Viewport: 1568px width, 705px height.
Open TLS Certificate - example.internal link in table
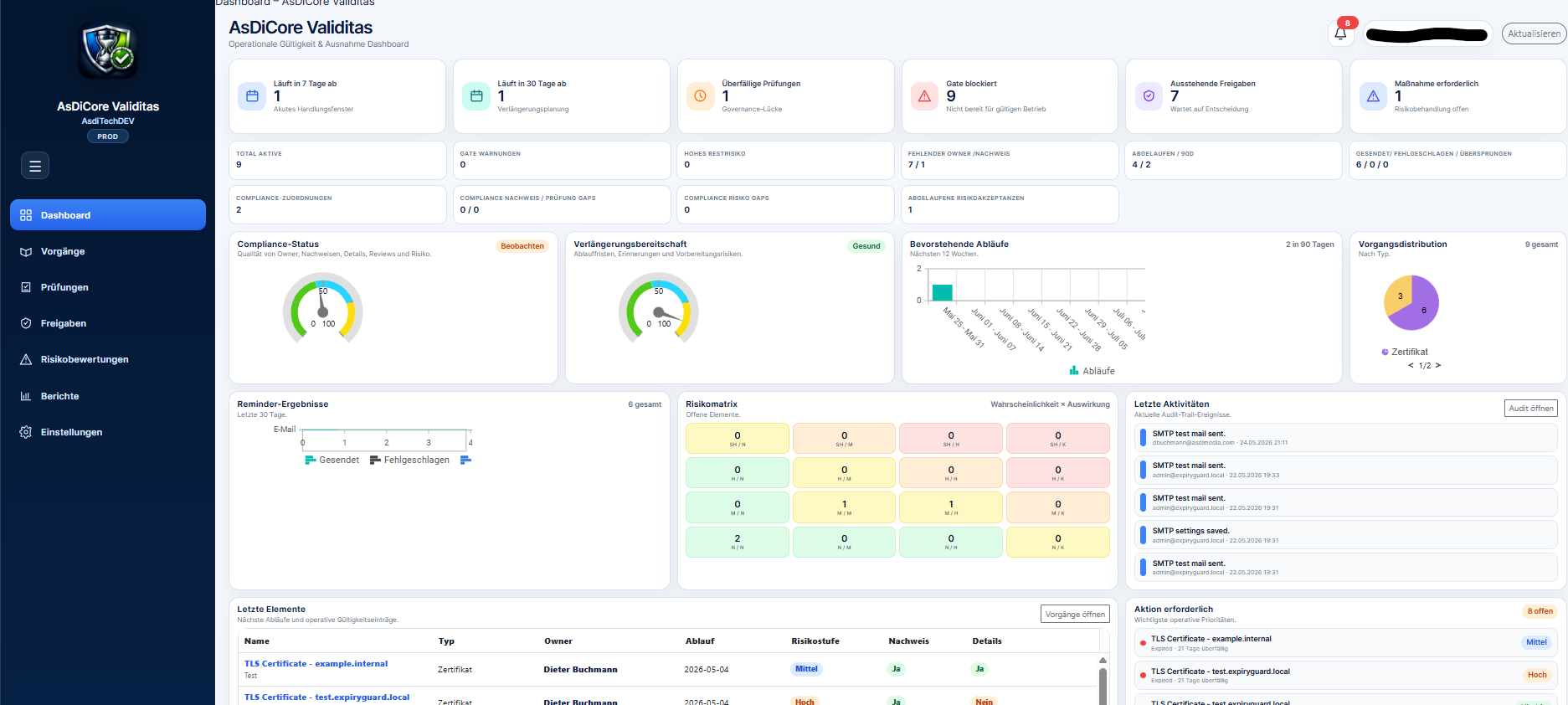pos(316,664)
